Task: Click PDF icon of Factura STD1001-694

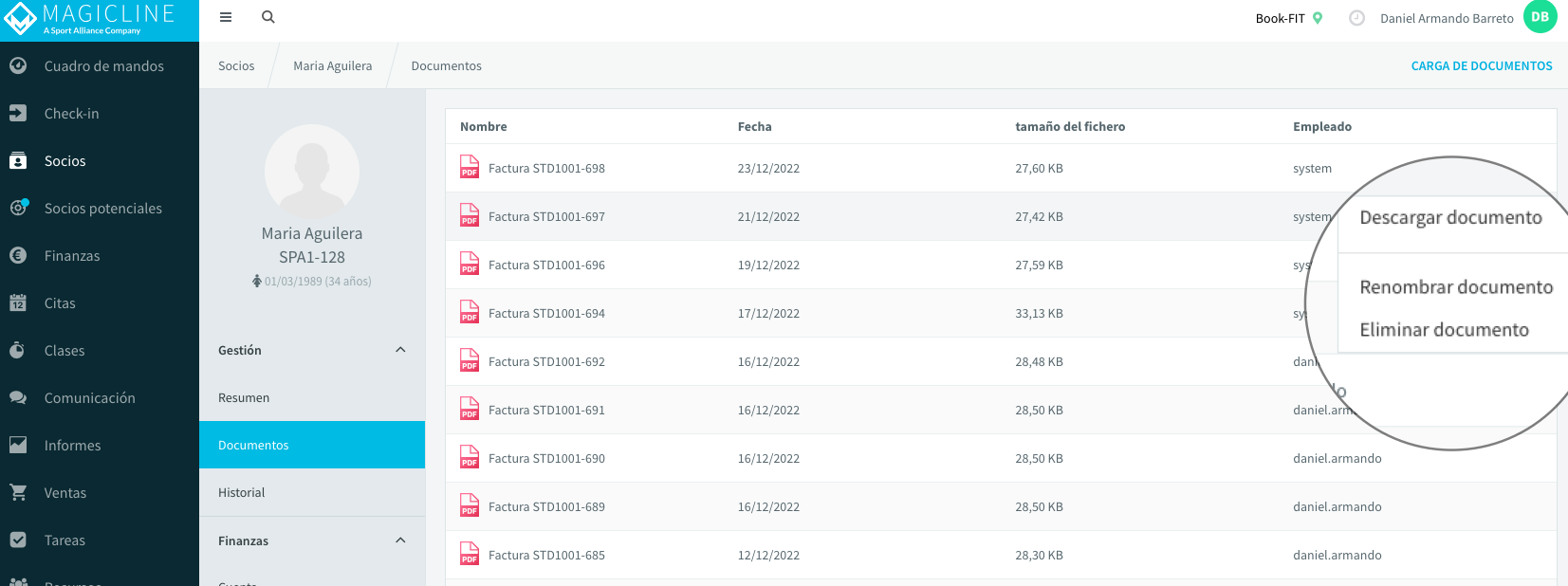Action: point(470,312)
